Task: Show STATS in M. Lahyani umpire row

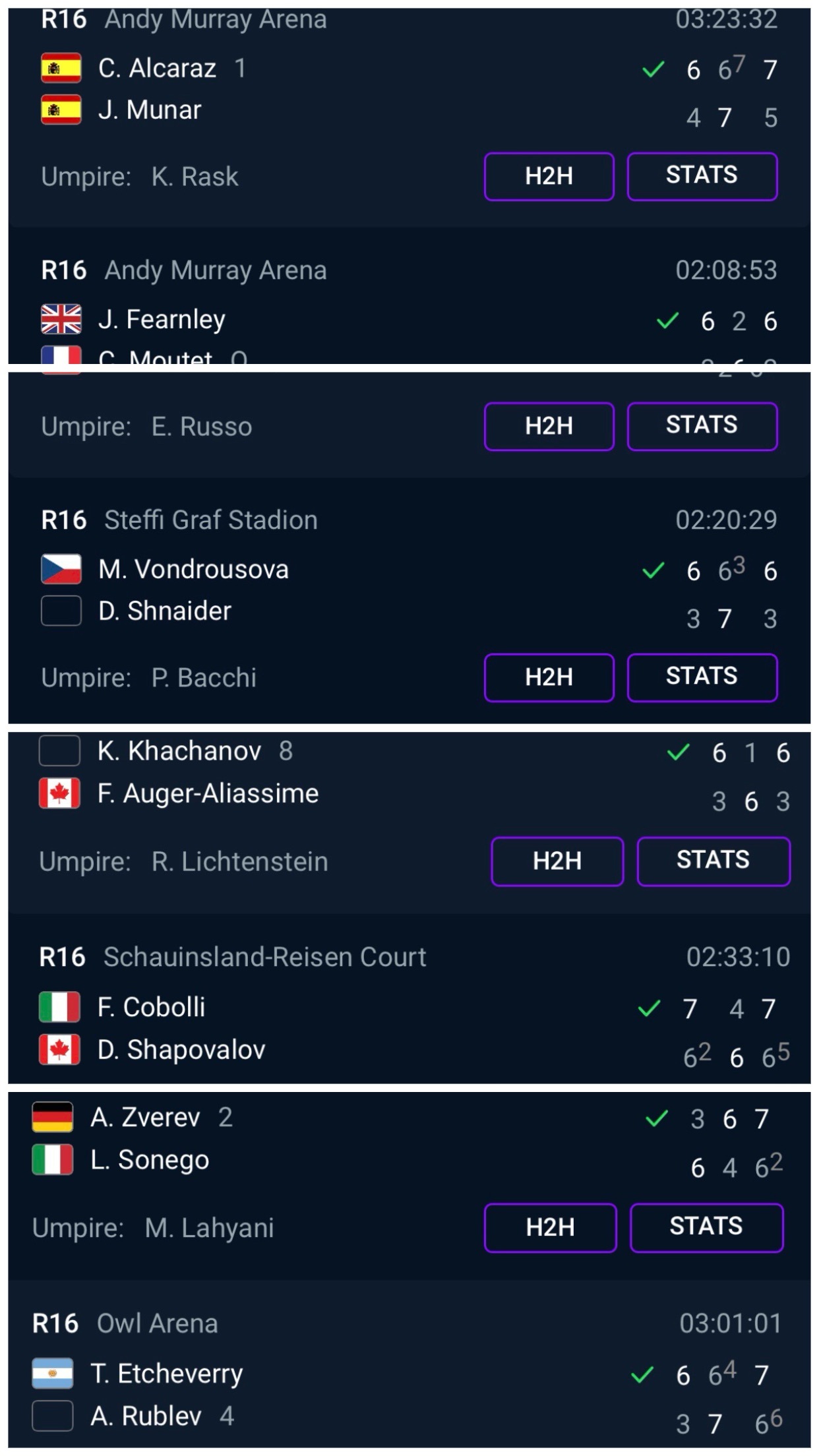Action: coord(707,1227)
